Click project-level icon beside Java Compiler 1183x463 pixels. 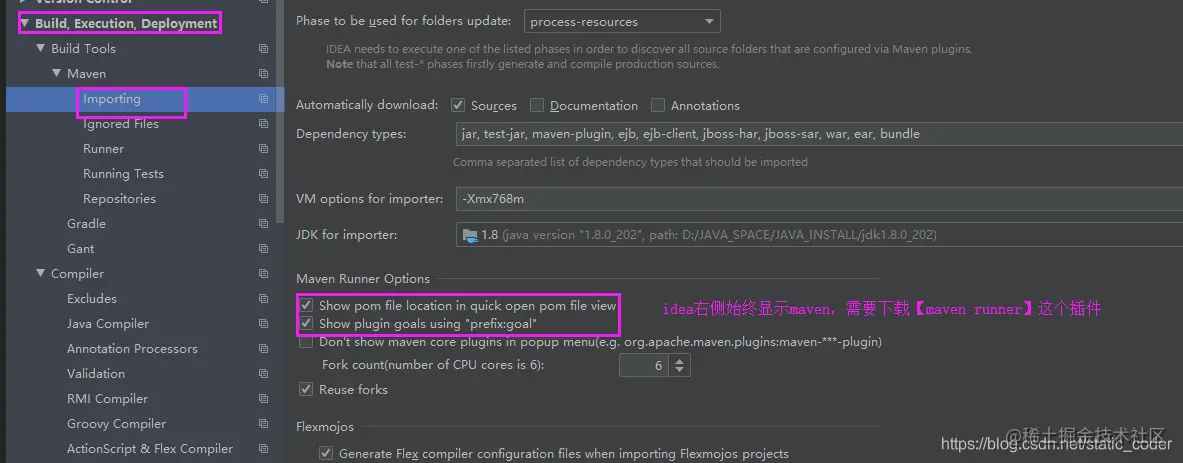point(263,324)
